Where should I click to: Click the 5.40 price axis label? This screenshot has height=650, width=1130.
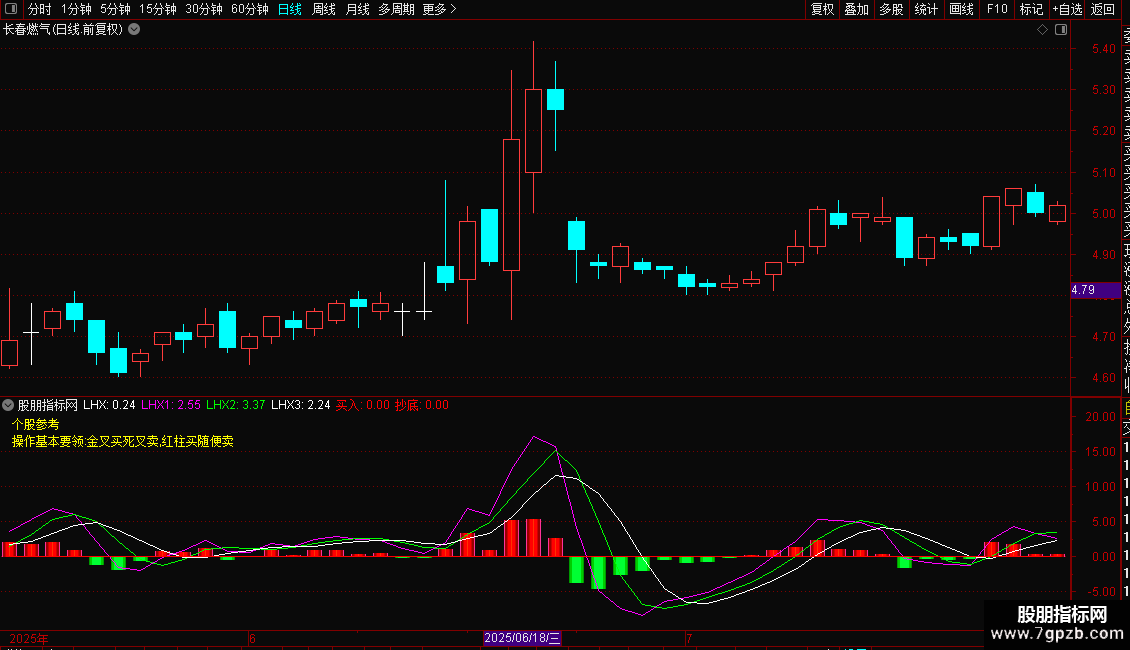click(1103, 48)
